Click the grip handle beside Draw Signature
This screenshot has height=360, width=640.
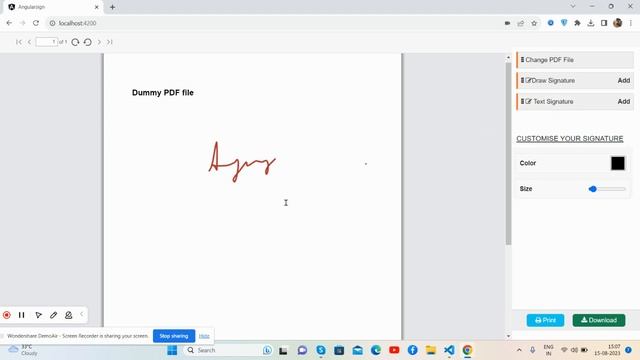[x=522, y=80]
